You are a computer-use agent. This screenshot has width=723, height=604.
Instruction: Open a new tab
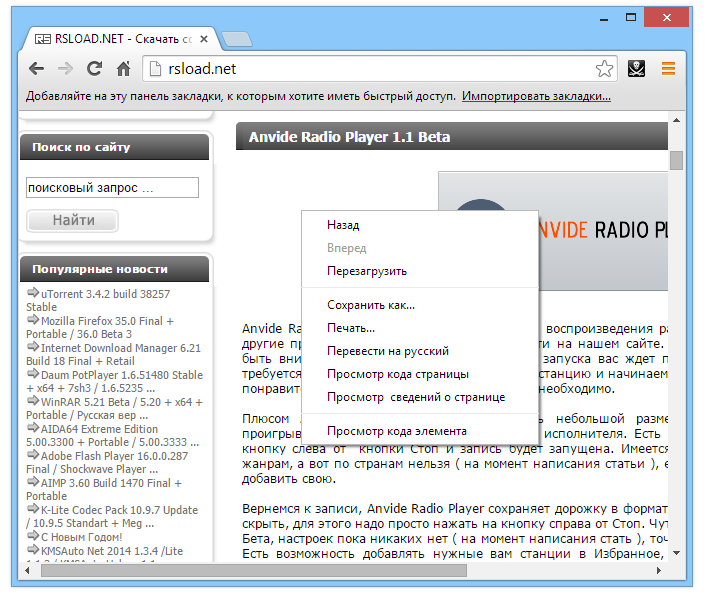point(237,40)
